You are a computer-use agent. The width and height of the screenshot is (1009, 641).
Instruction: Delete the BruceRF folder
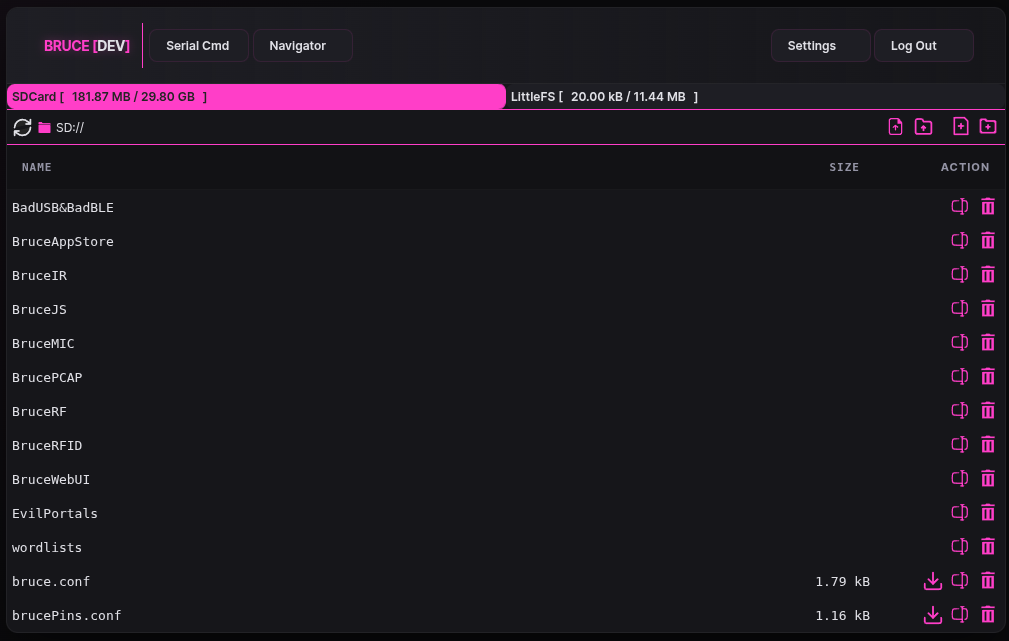pyautogui.click(x=988, y=411)
